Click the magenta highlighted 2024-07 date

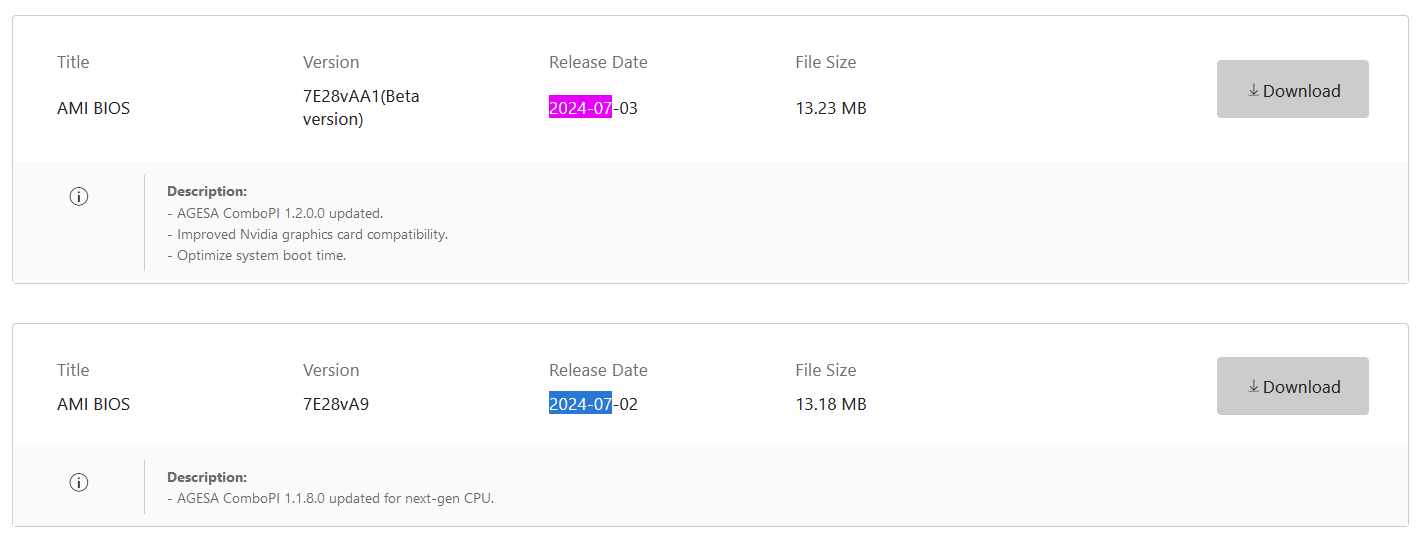[580, 108]
